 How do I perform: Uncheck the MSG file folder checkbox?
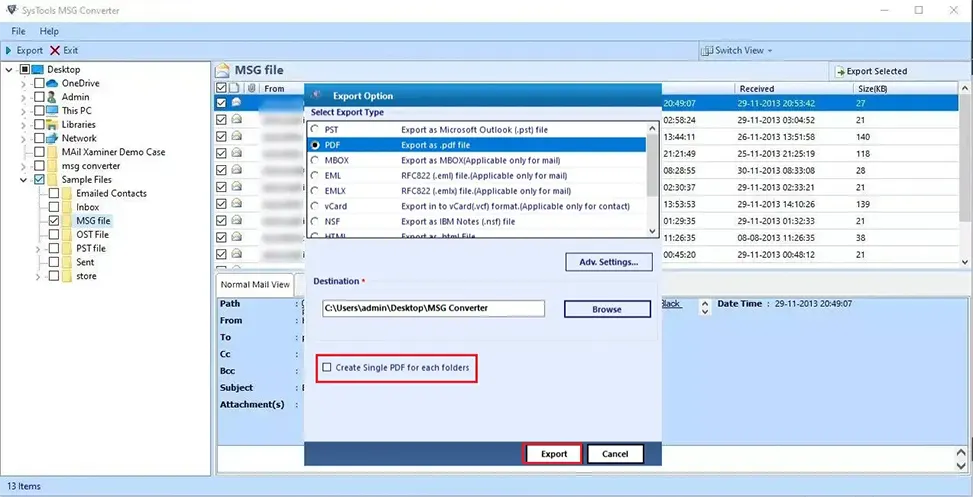[x=53, y=221]
